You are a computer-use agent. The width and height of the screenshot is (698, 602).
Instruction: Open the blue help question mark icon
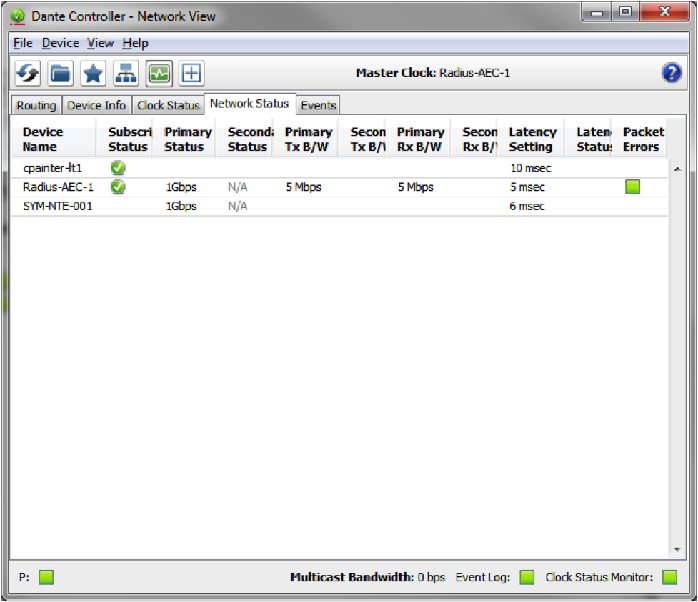coord(671,72)
